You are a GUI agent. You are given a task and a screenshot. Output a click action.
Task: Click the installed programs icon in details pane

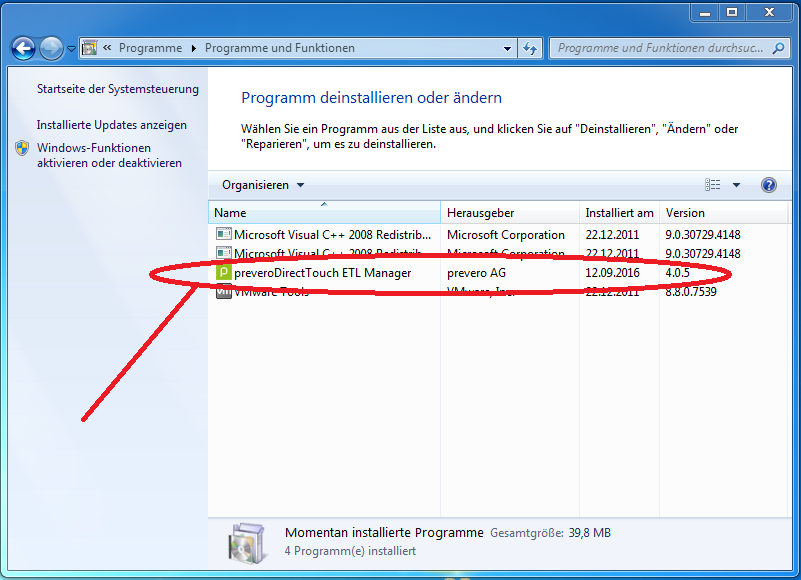pos(247,543)
